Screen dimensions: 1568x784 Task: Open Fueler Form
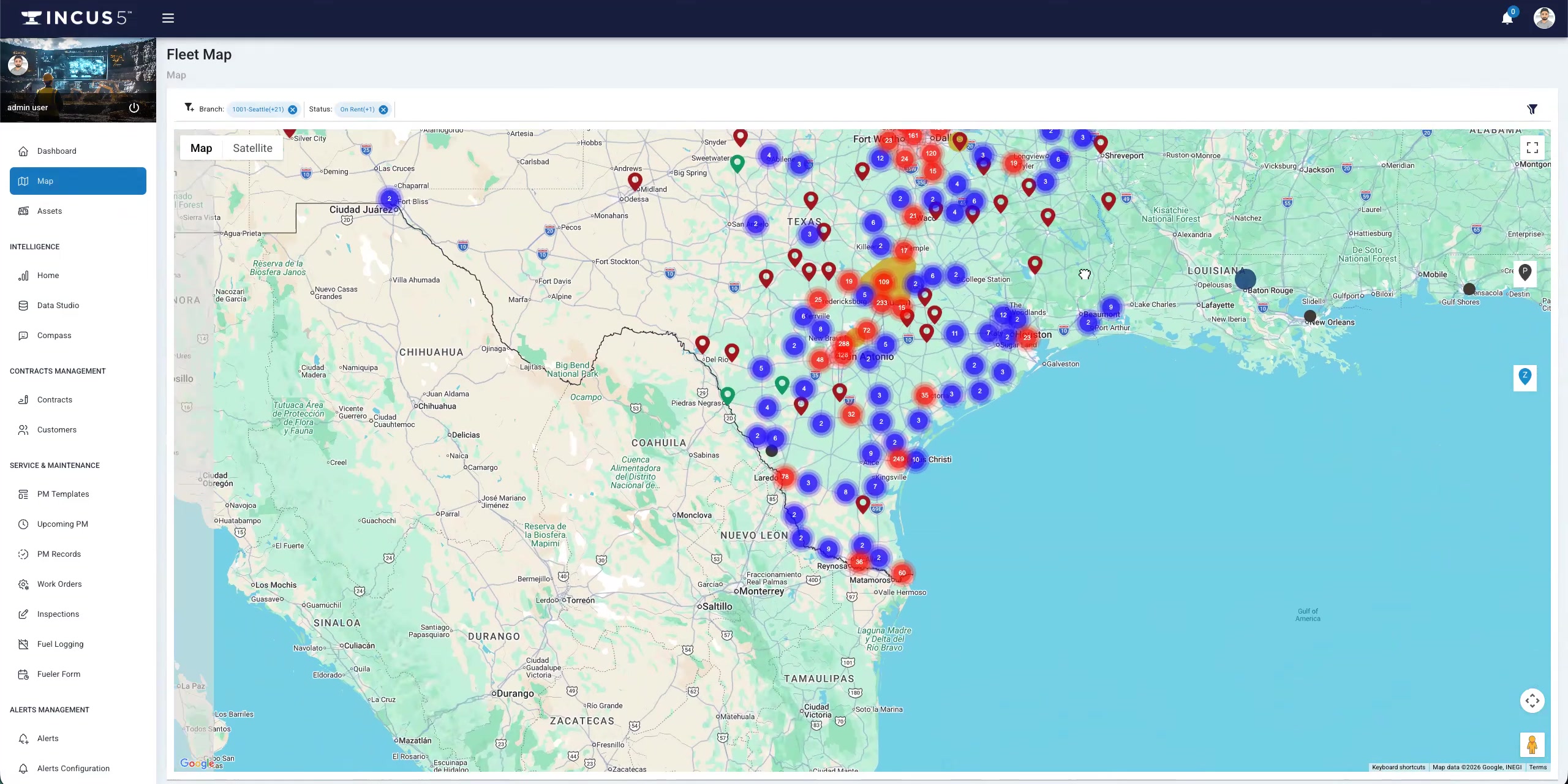78,674
